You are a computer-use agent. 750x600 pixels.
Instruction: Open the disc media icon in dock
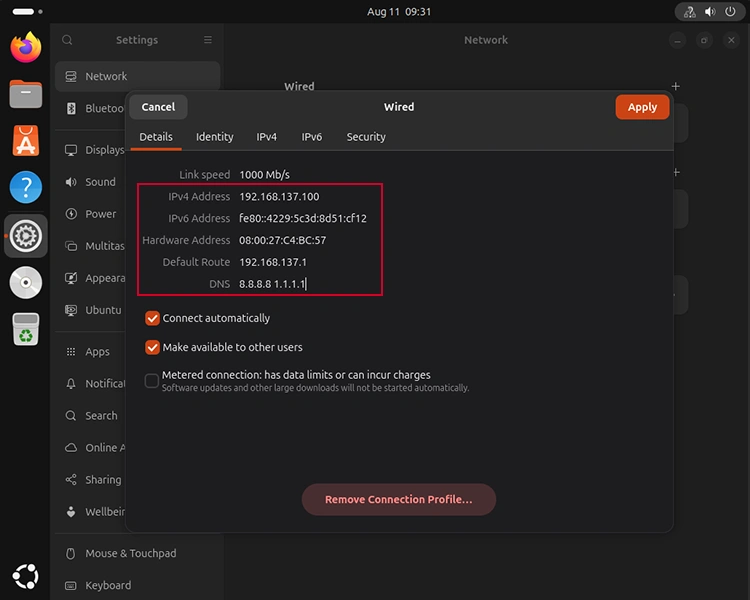26,282
